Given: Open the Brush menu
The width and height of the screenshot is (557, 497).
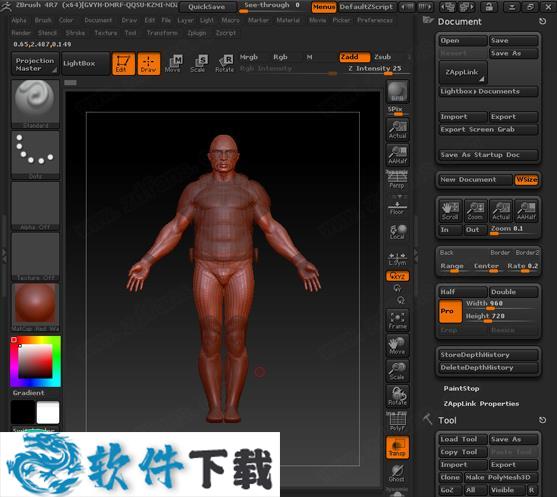Looking at the screenshot, I should coord(43,20).
